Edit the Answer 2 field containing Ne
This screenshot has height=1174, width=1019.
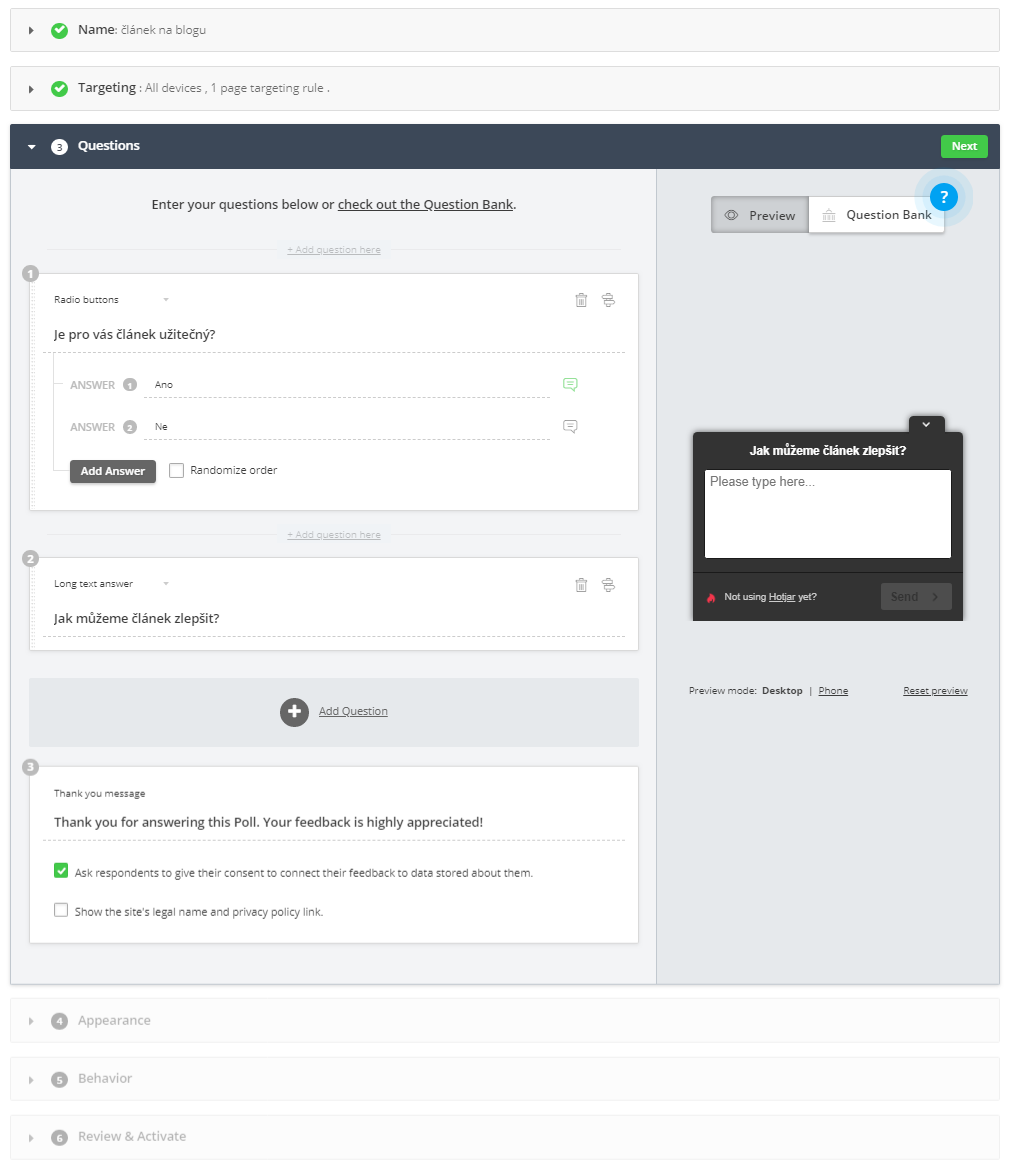coord(347,427)
